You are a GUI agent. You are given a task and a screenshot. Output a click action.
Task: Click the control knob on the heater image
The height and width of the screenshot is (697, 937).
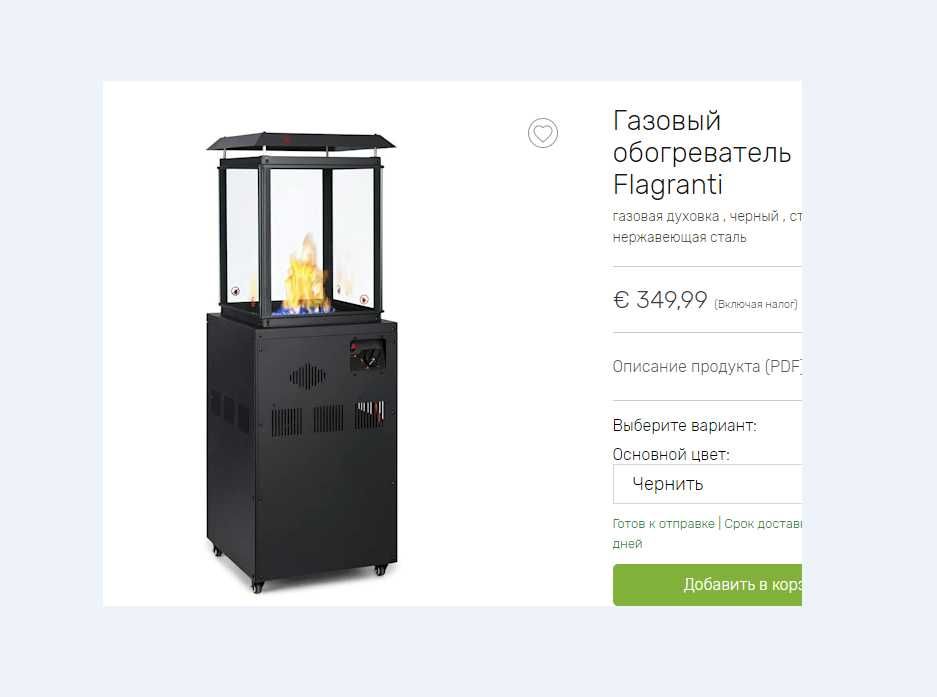click(368, 357)
